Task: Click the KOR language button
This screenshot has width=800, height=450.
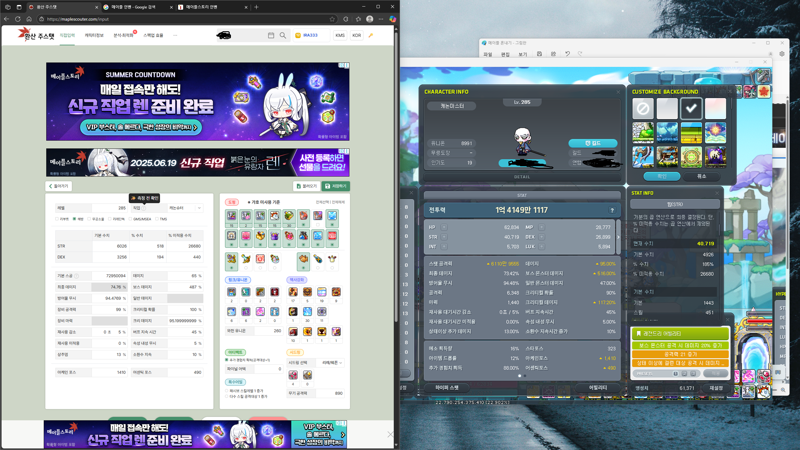Action: [x=357, y=35]
